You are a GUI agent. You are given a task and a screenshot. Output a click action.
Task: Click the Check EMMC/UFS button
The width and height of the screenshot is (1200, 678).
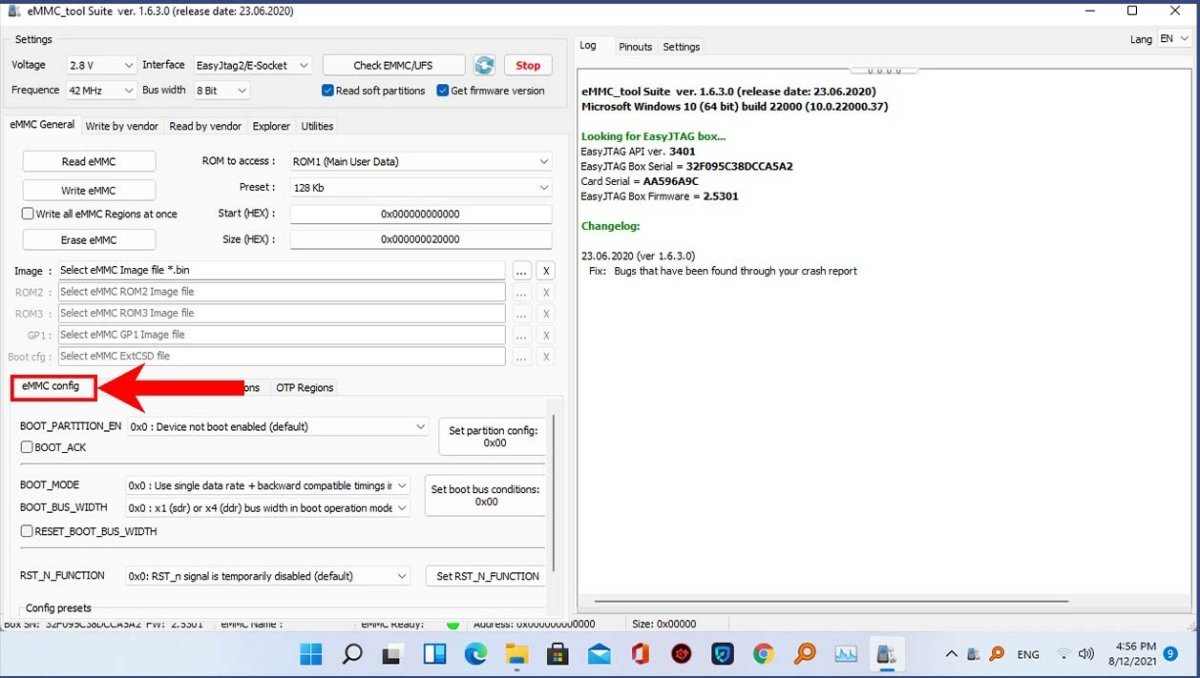pyautogui.click(x=394, y=65)
